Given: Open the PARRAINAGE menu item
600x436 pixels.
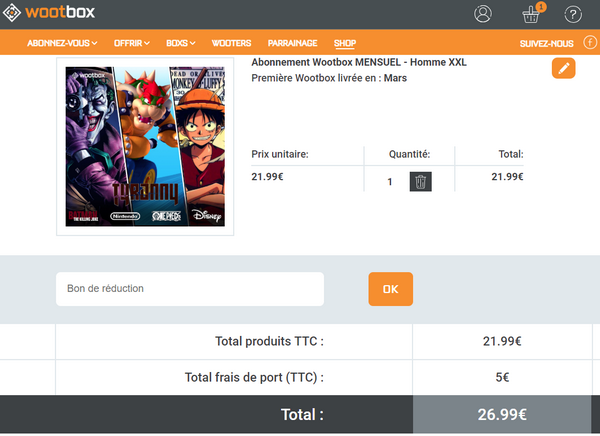Looking at the screenshot, I should point(292,43).
